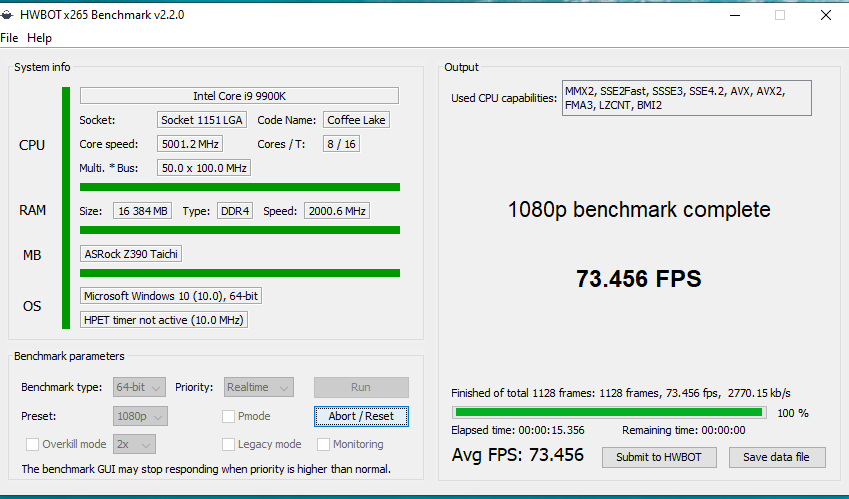Click Save data file button

[x=777, y=457]
